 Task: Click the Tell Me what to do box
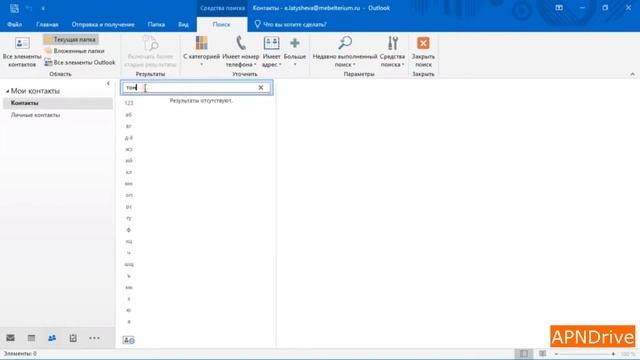(x=291, y=24)
